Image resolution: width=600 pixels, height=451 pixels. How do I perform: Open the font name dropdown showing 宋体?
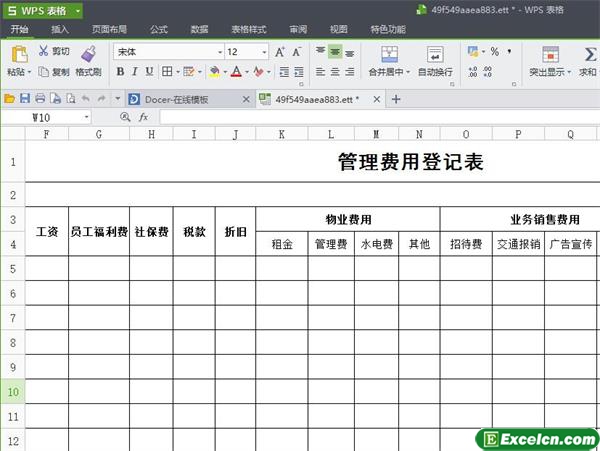pyautogui.click(x=220, y=51)
